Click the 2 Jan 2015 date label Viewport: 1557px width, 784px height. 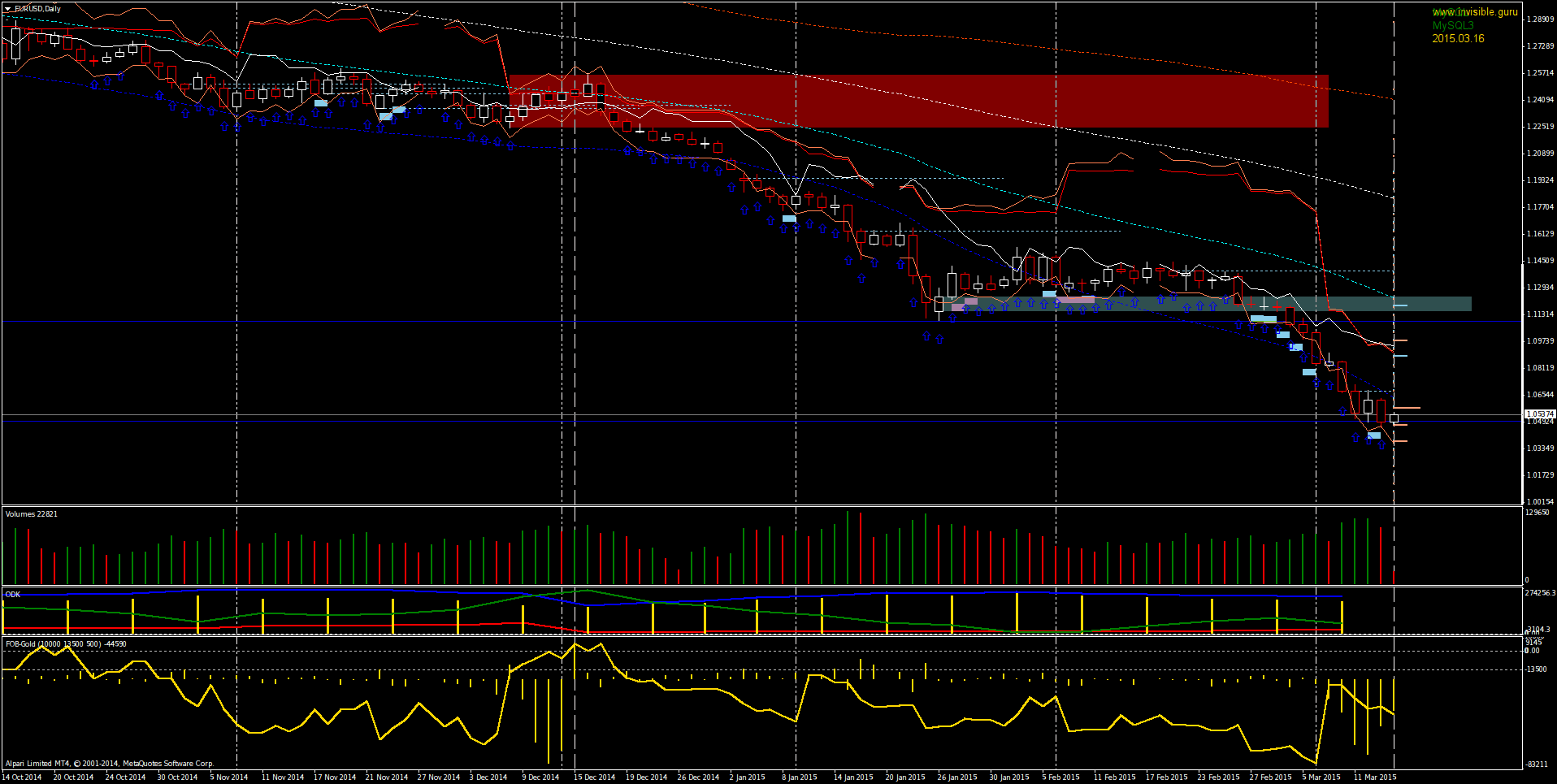(x=748, y=778)
